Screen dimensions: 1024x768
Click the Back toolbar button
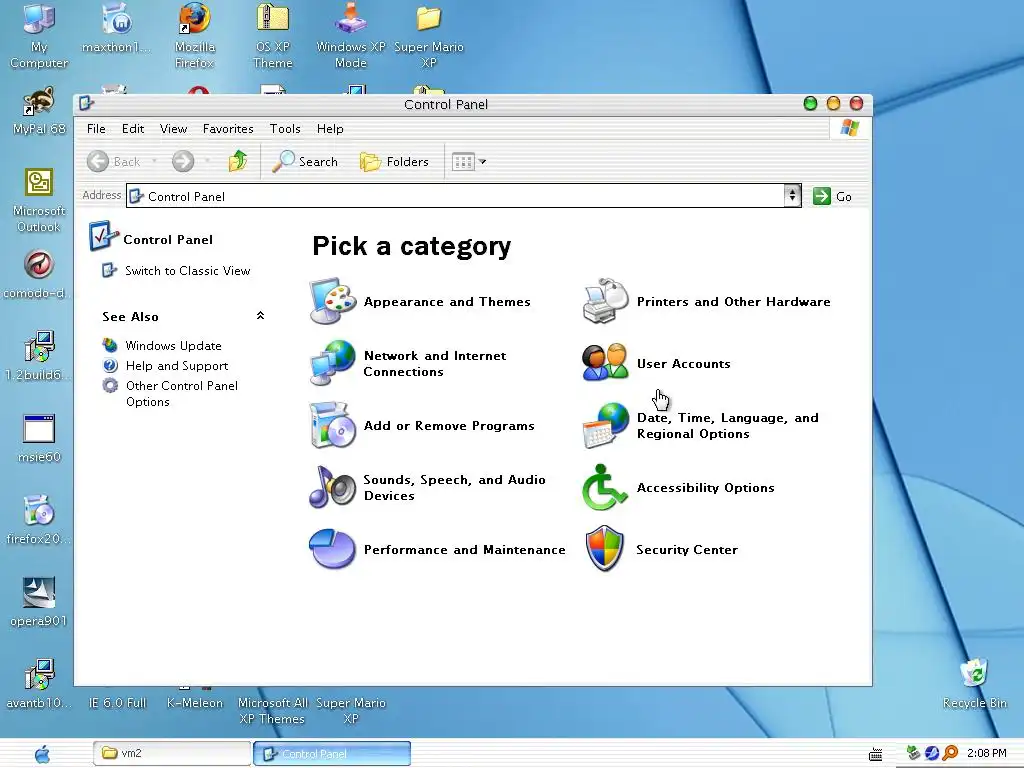tap(114, 161)
